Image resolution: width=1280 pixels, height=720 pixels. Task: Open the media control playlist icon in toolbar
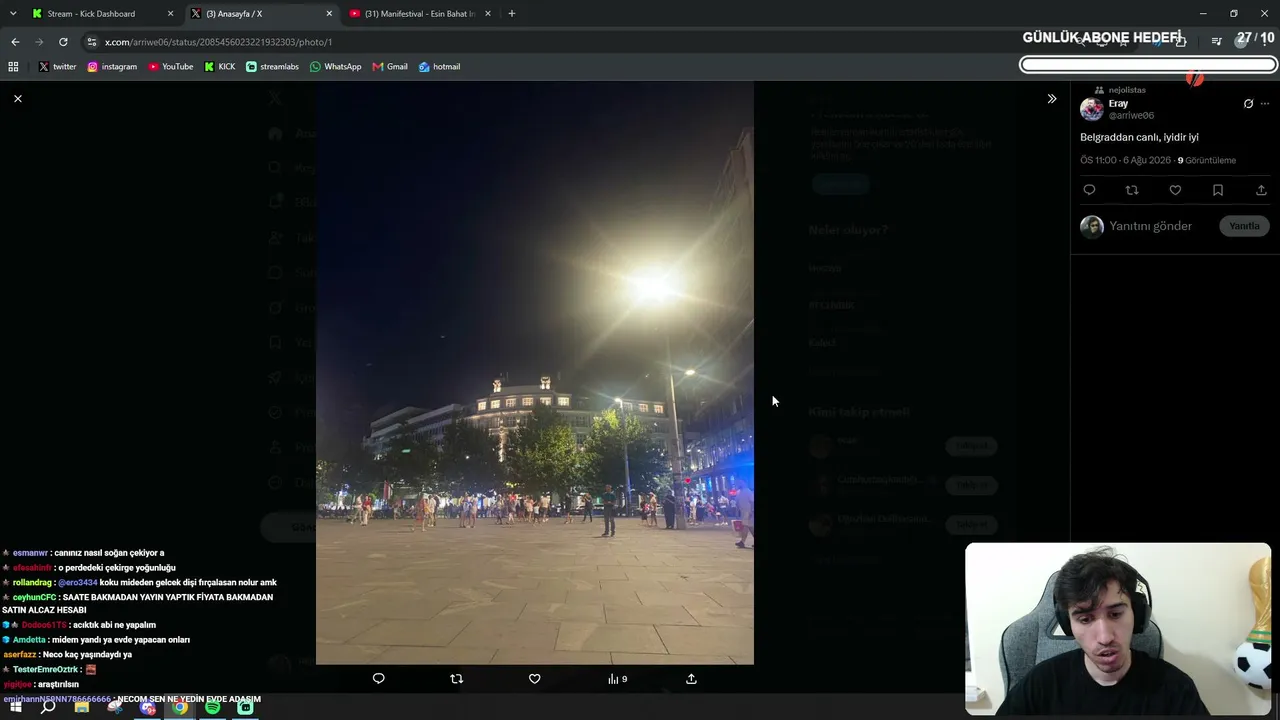point(1217,42)
